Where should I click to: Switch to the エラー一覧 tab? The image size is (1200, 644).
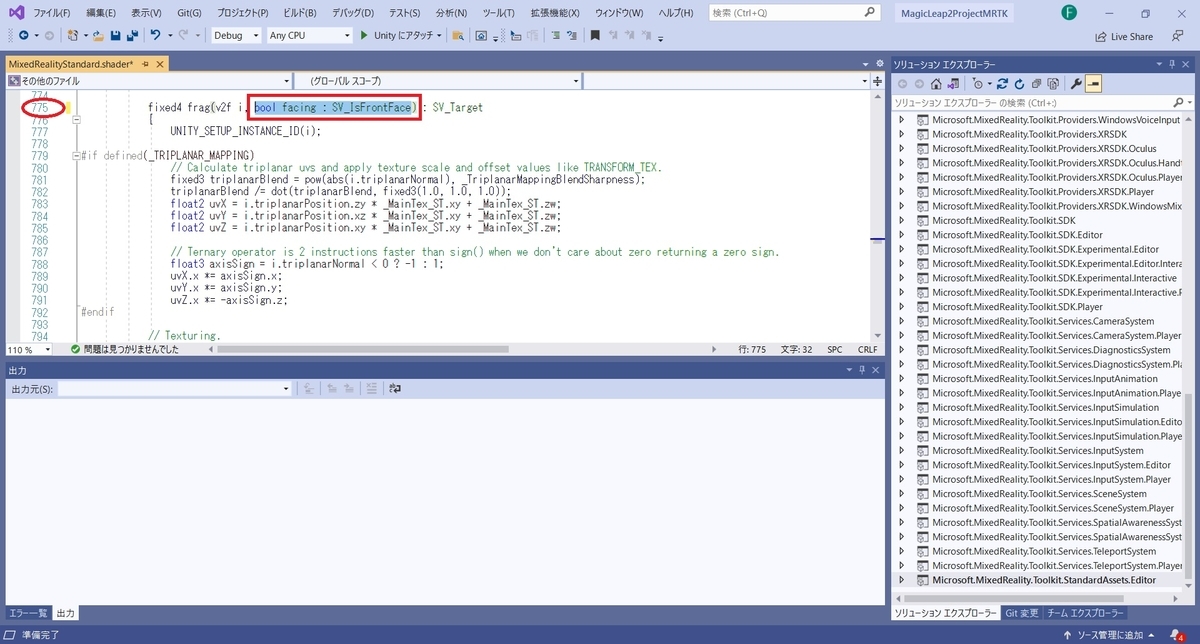(27, 613)
